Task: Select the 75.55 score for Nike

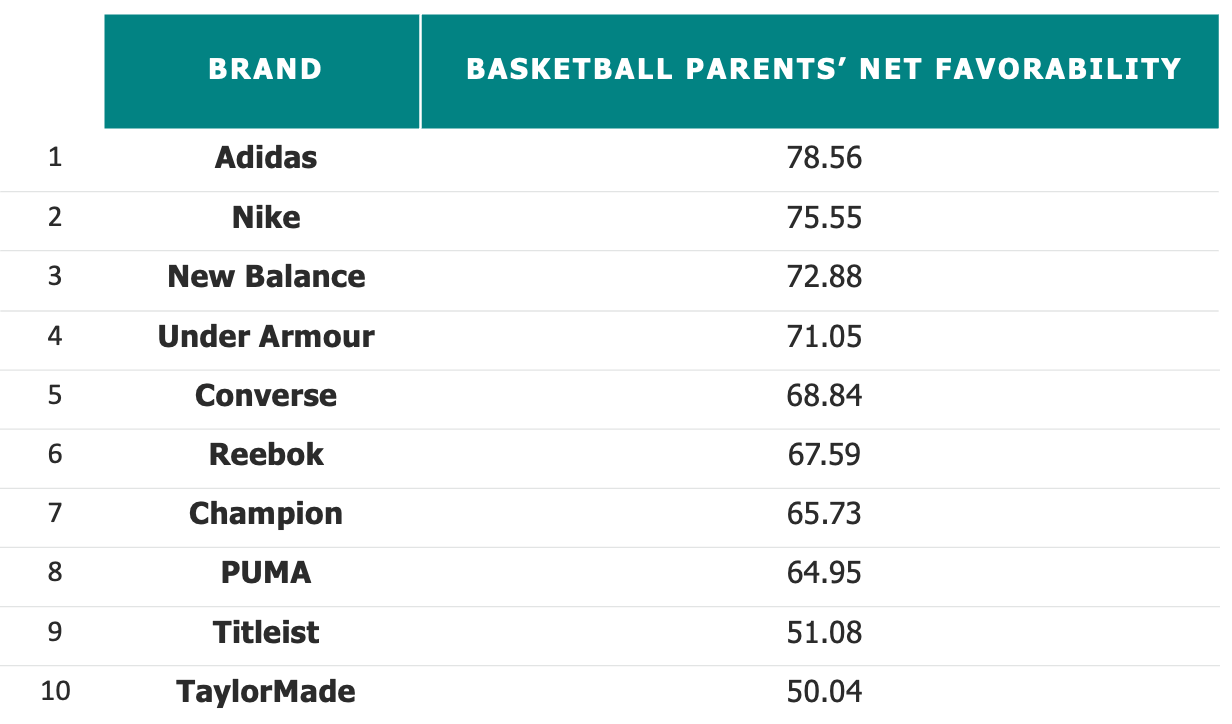Action: click(x=824, y=218)
